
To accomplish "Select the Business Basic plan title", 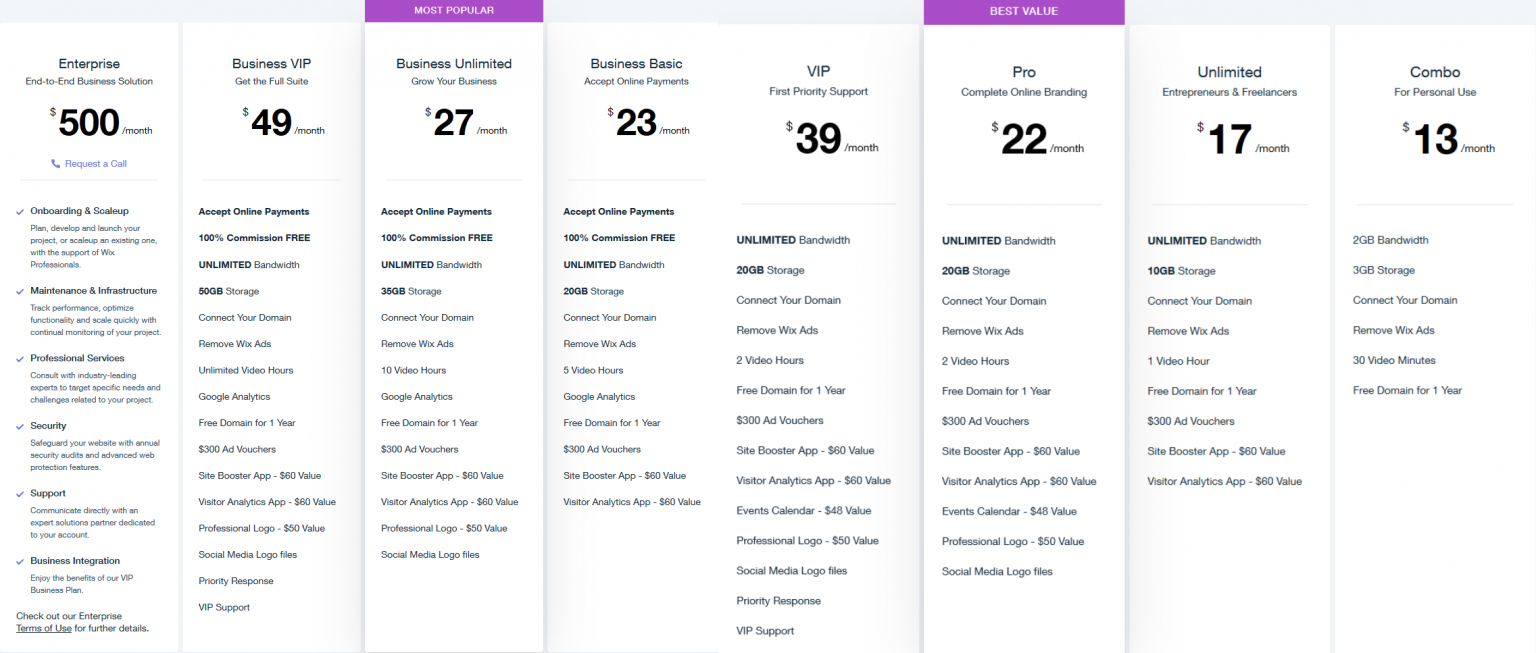I will point(636,64).
